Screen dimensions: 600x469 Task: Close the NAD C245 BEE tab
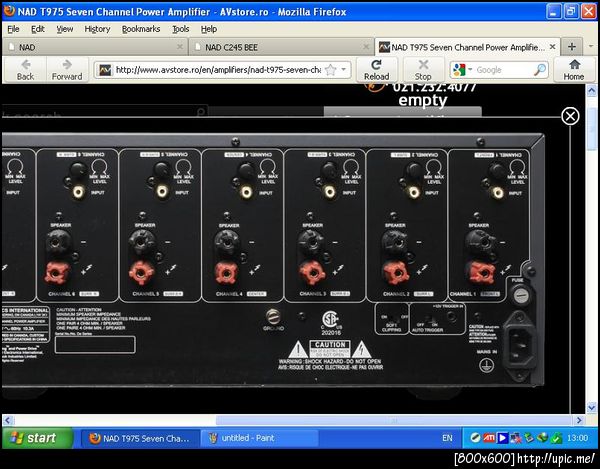(366, 47)
